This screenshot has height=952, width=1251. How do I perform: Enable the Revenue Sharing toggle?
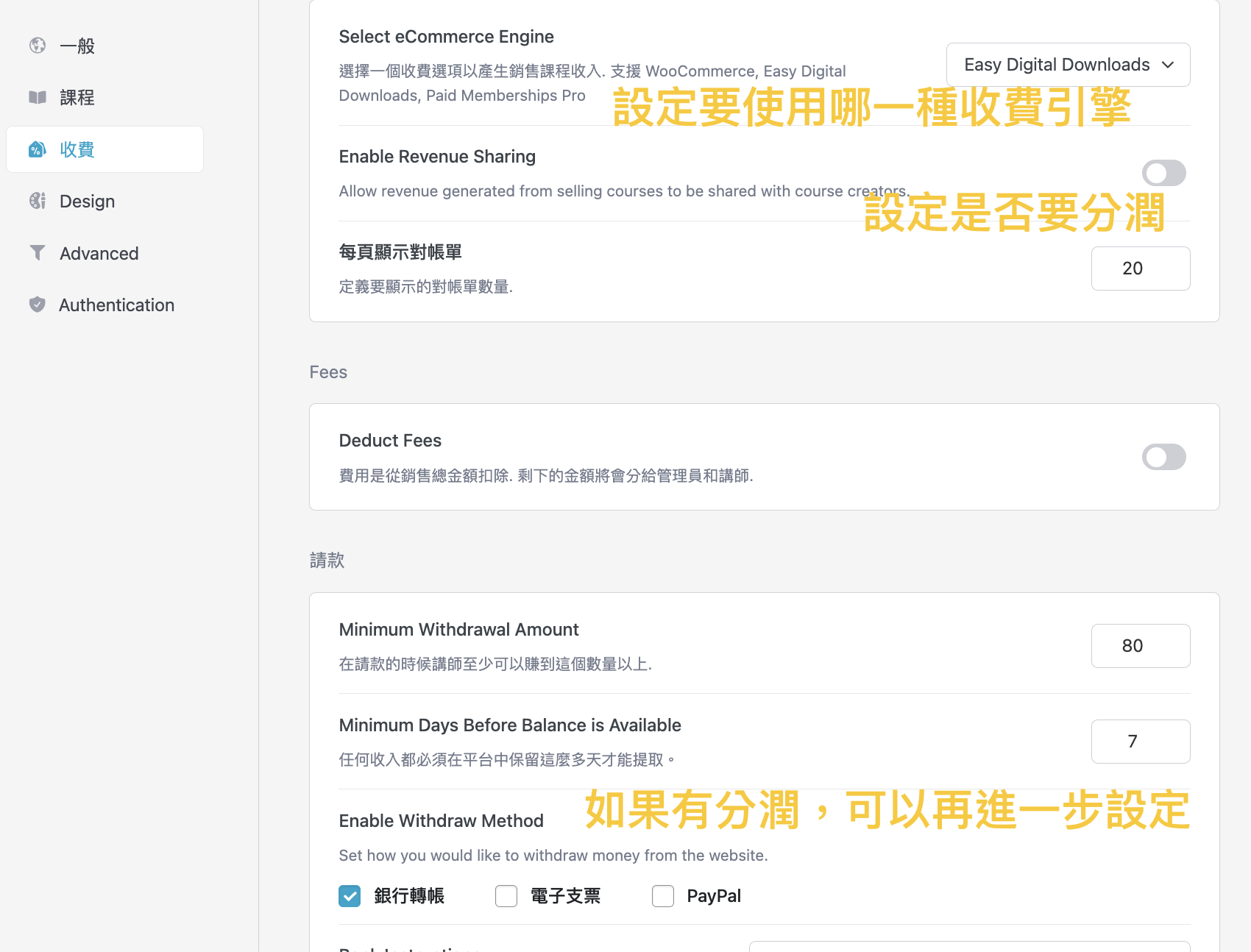[x=1163, y=173]
